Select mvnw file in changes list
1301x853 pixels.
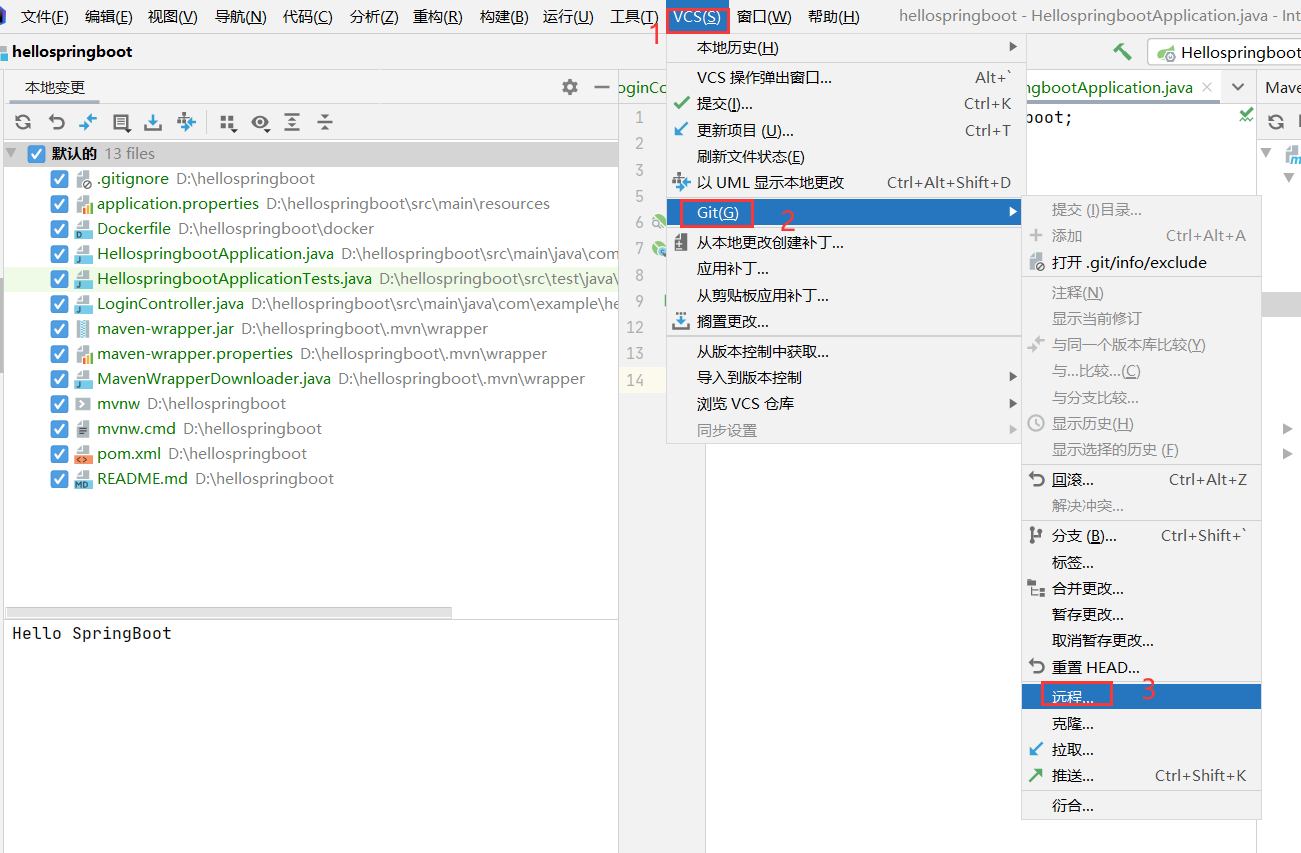click(x=311, y=404)
